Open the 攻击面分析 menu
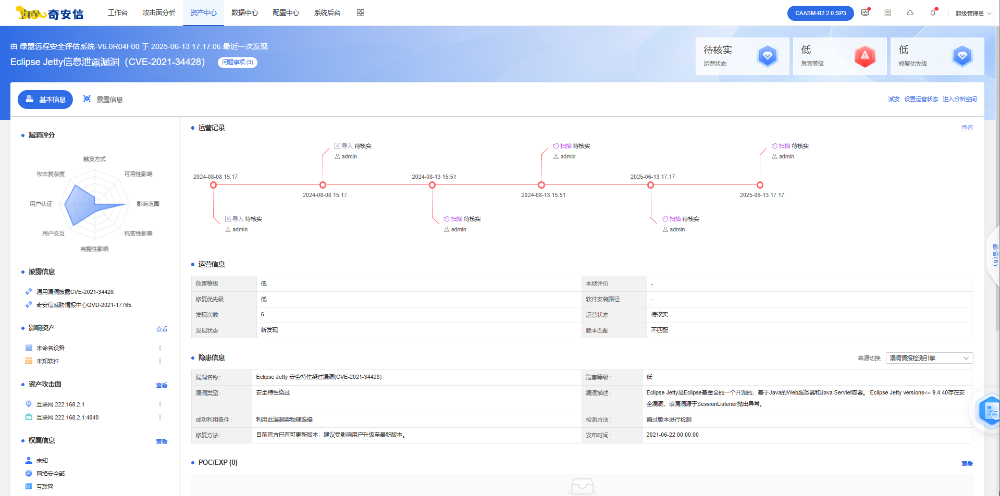Screen dimensions: 1000x496 pos(157,13)
